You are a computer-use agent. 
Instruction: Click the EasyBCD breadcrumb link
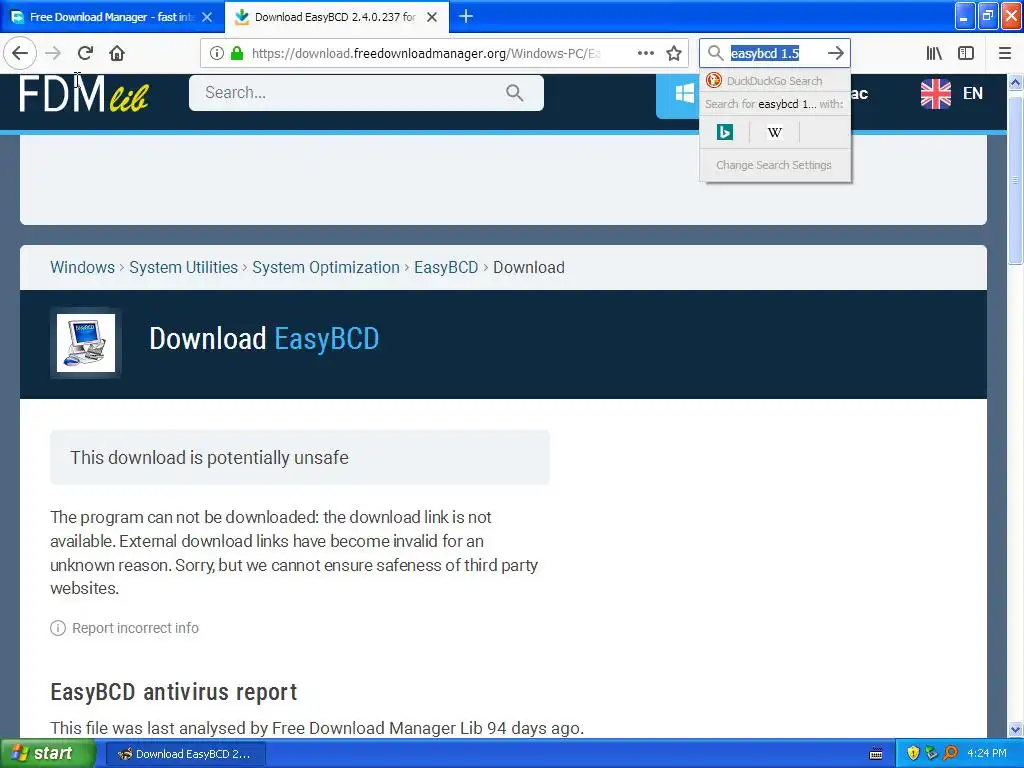tap(446, 267)
